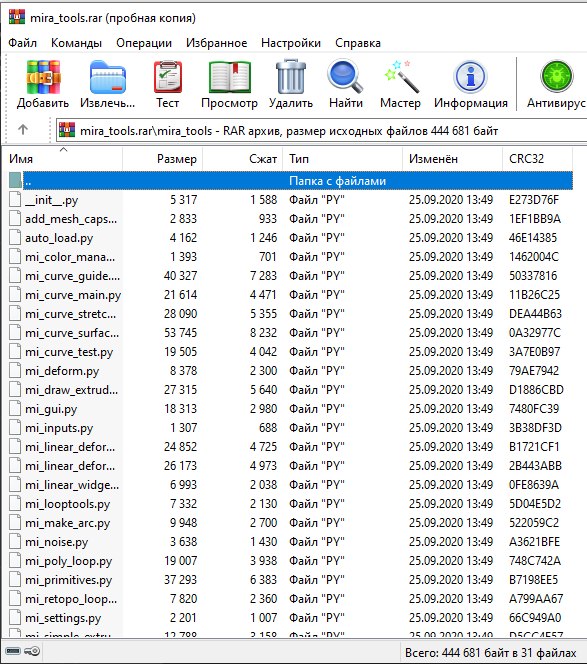587x664 pixels.
Task: Select the mi_linear_widge... file row
Action: (x=291, y=485)
